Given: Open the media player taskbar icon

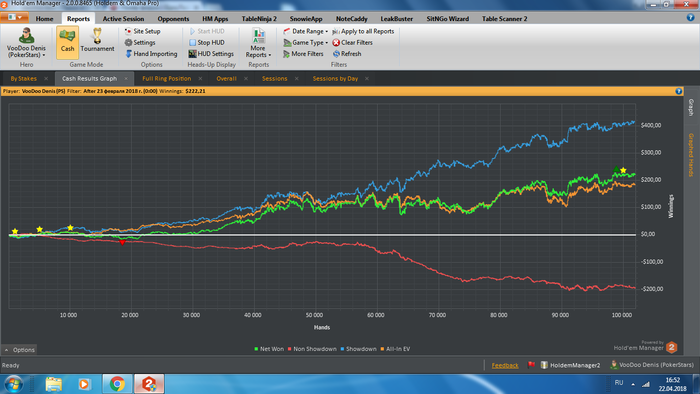Looking at the screenshot, I should click(84, 384).
